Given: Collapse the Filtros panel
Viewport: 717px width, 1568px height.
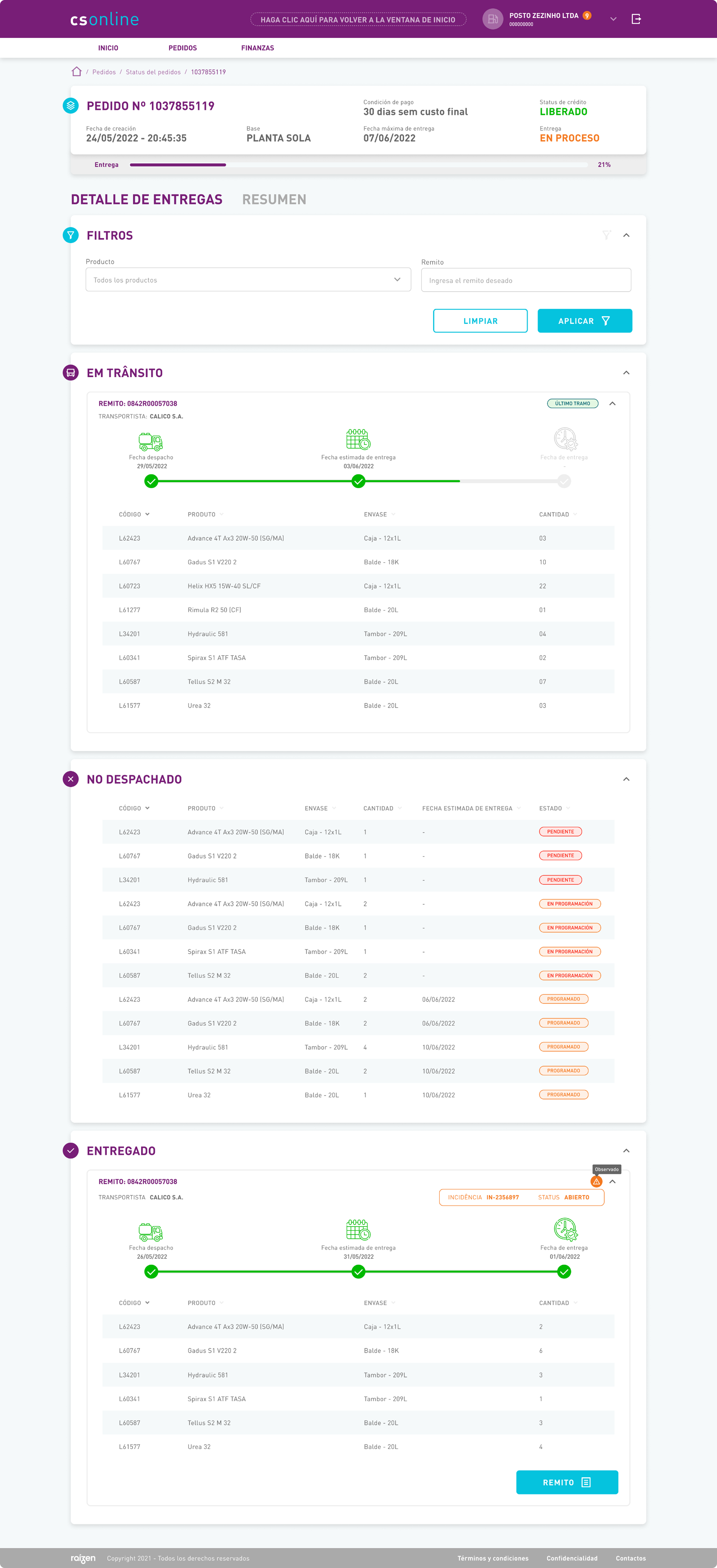Looking at the screenshot, I should 626,235.
